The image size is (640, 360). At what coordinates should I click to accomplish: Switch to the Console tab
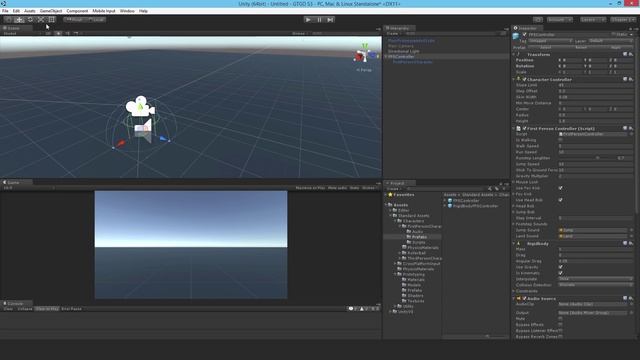tap(16, 303)
